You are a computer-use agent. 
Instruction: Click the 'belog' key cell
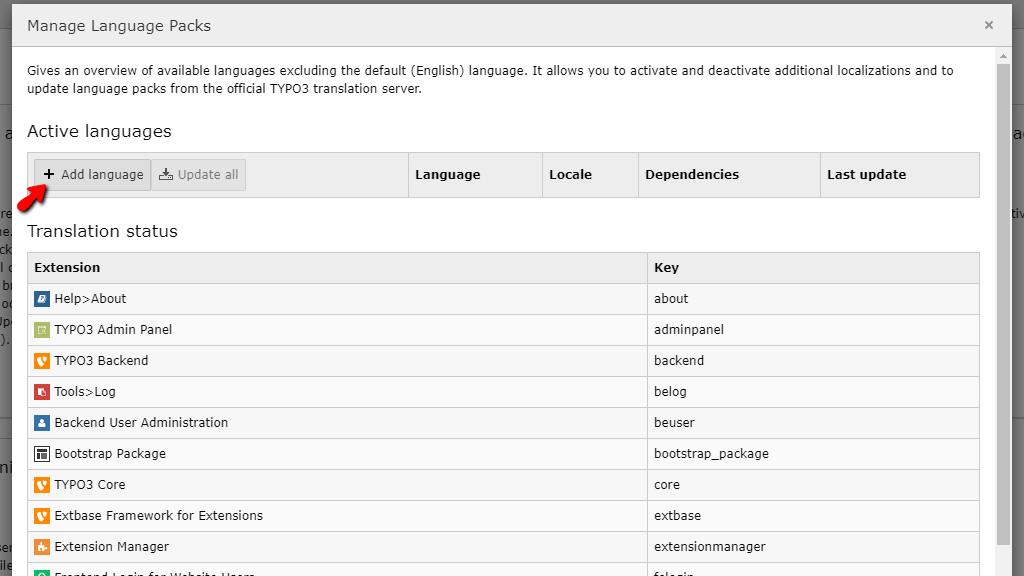(x=813, y=392)
